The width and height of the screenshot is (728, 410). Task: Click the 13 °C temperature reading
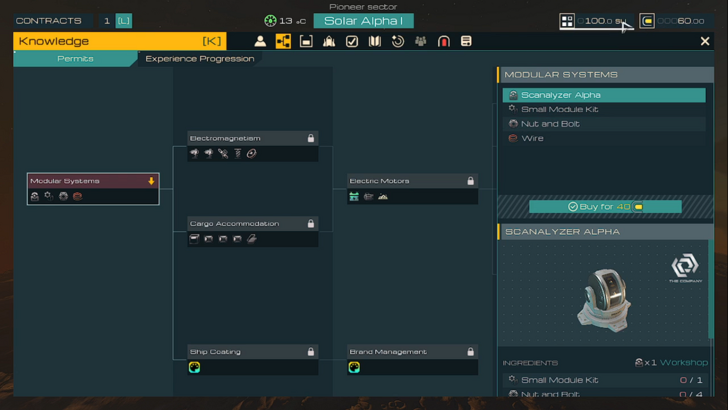coord(292,21)
